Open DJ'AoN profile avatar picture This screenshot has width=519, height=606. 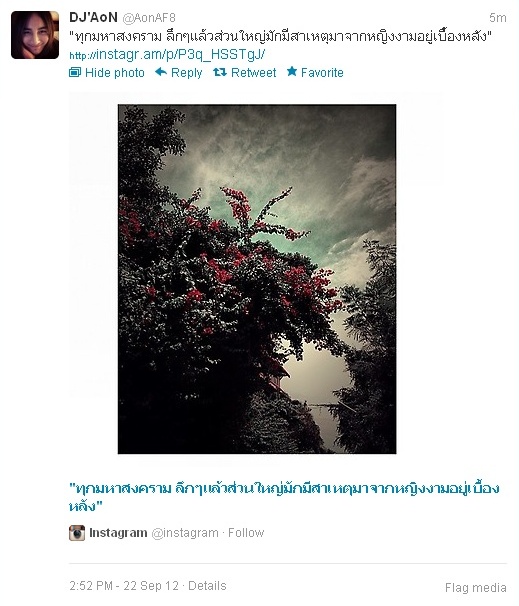(35, 35)
